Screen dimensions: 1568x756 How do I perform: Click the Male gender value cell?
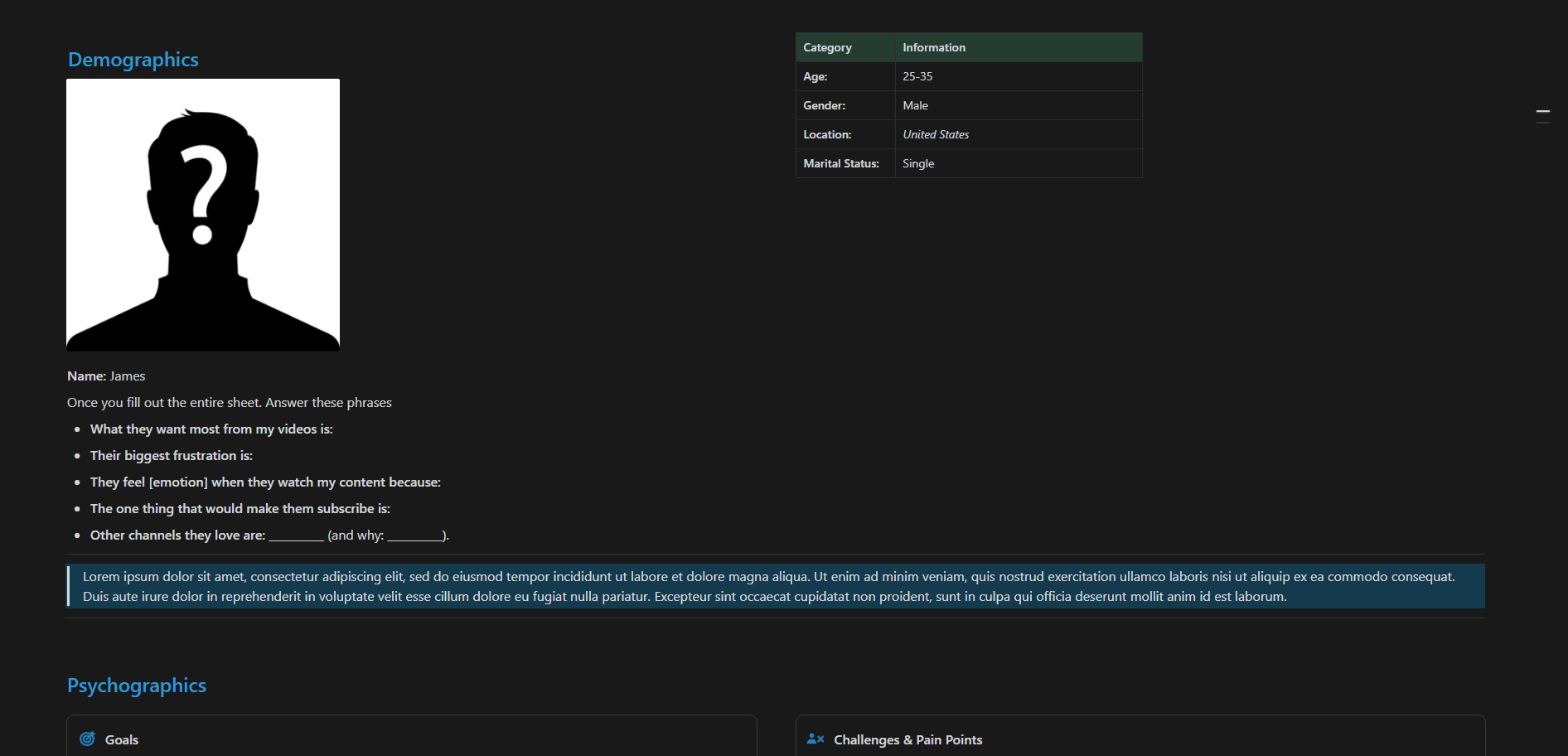[915, 105]
